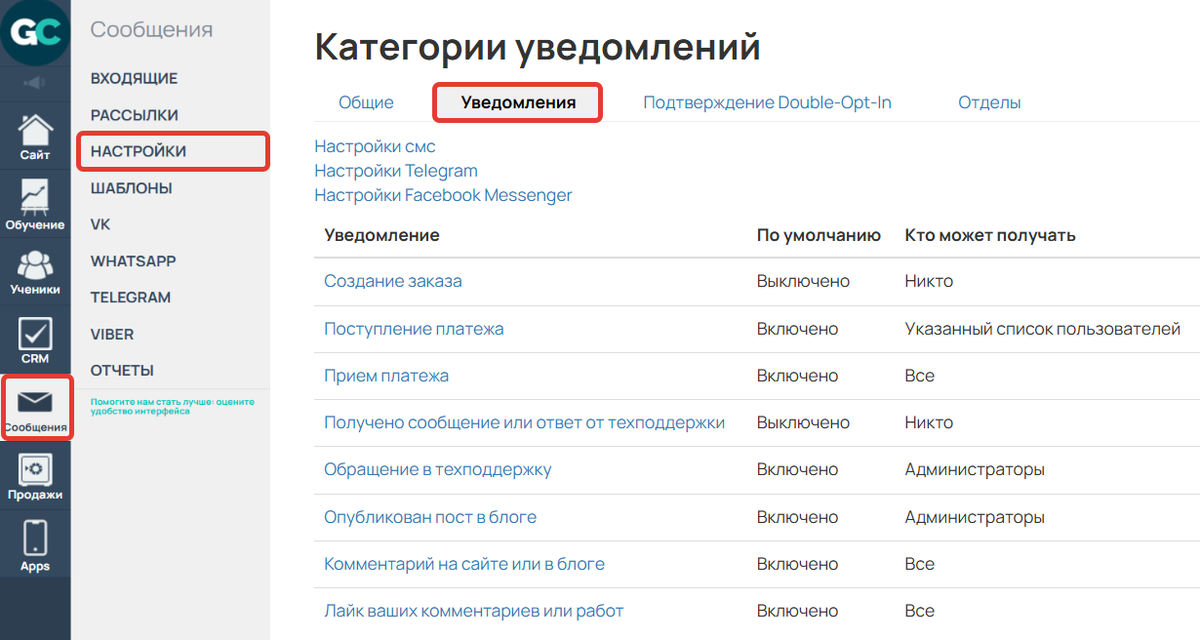Viewport: 1200px width, 640px height.
Task: Click the Категории уведомлений page heading
Action: click(537, 47)
